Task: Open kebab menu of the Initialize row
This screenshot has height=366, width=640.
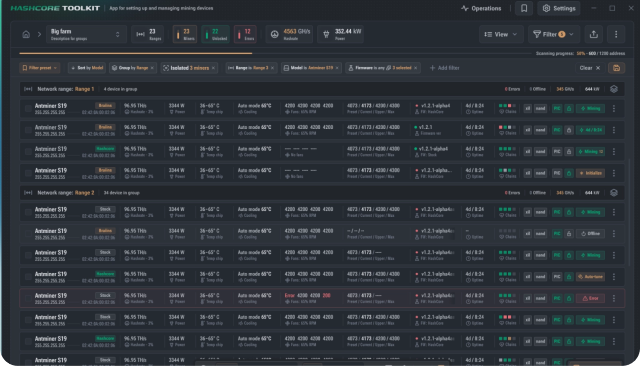Action: (614, 173)
